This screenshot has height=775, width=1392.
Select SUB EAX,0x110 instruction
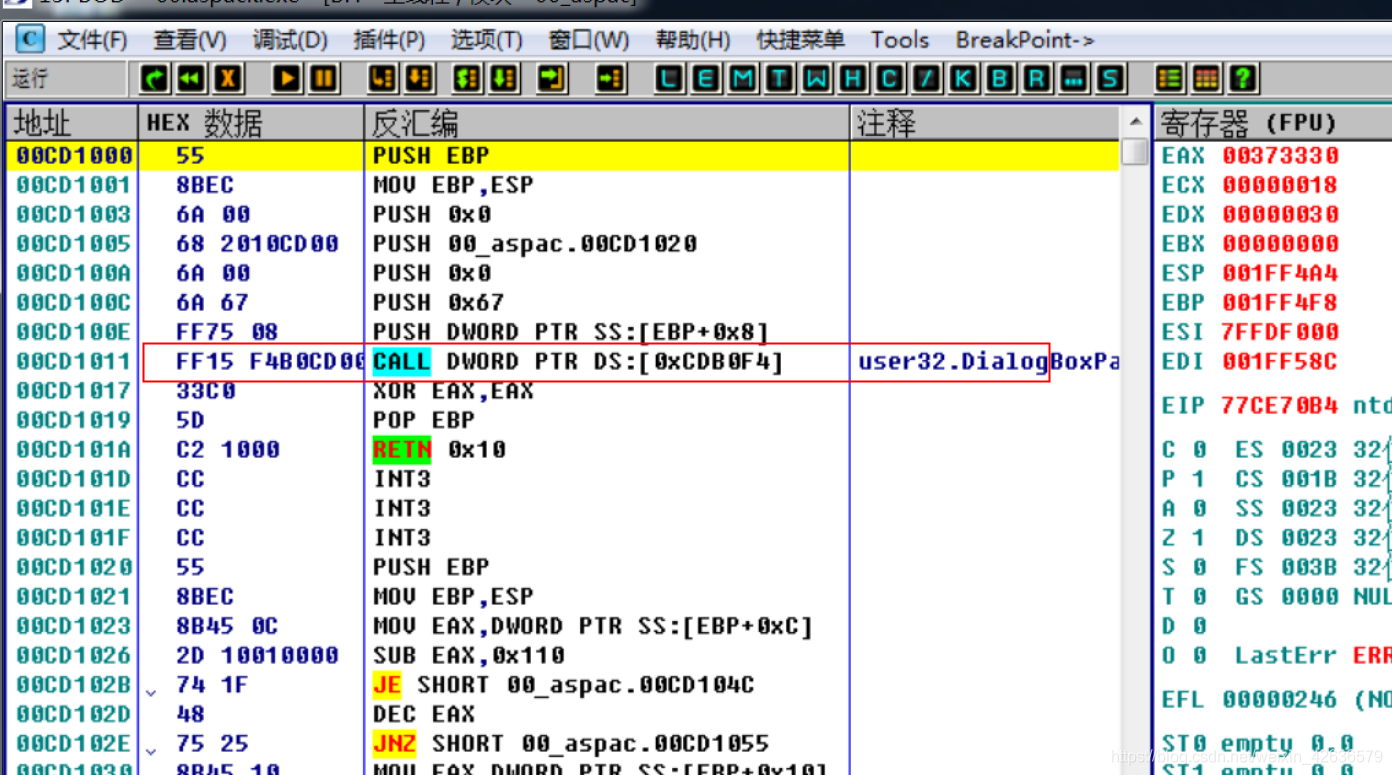click(x=469, y=656)
